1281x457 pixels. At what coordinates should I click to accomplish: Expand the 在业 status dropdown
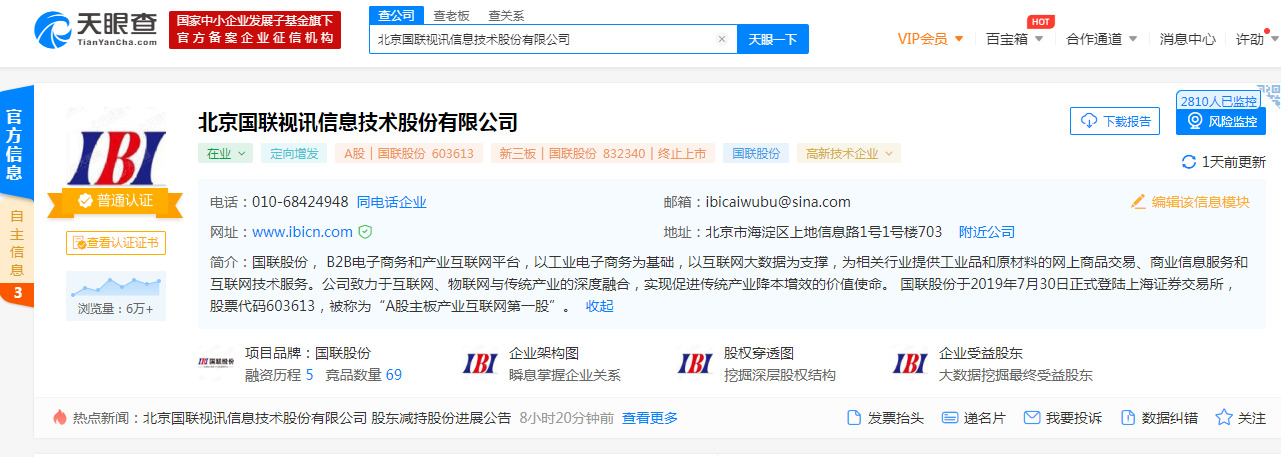click(x=225, y=153)
